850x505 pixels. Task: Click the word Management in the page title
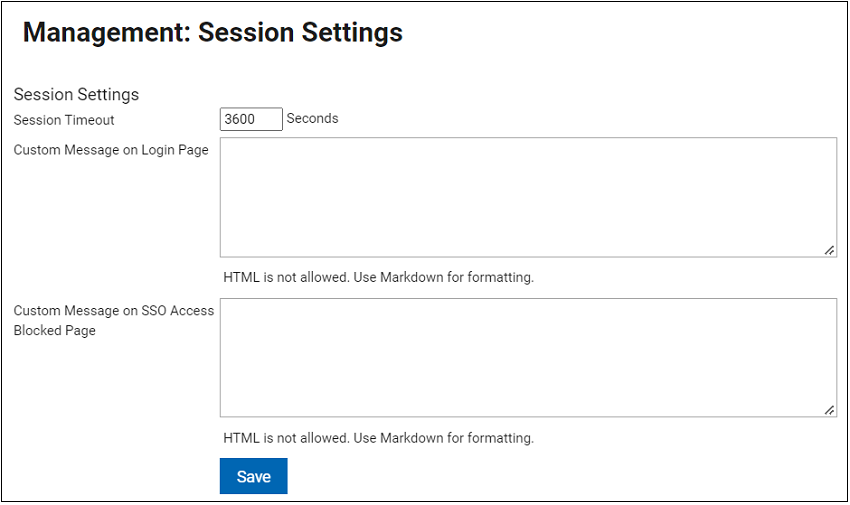(x=104, y=32)
